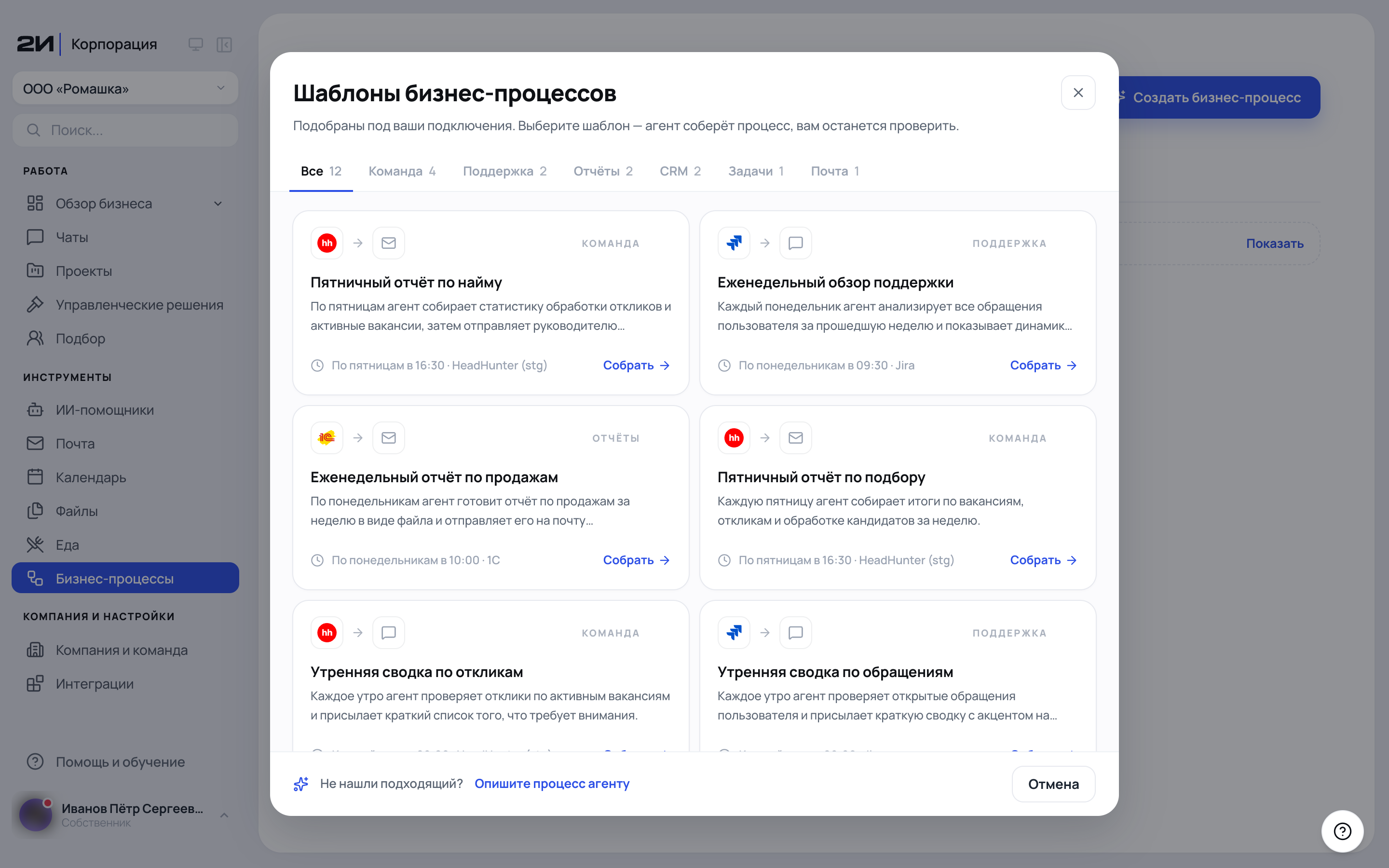
Task: Click the Показать link behind the dialog
Action: point(1275,244)
